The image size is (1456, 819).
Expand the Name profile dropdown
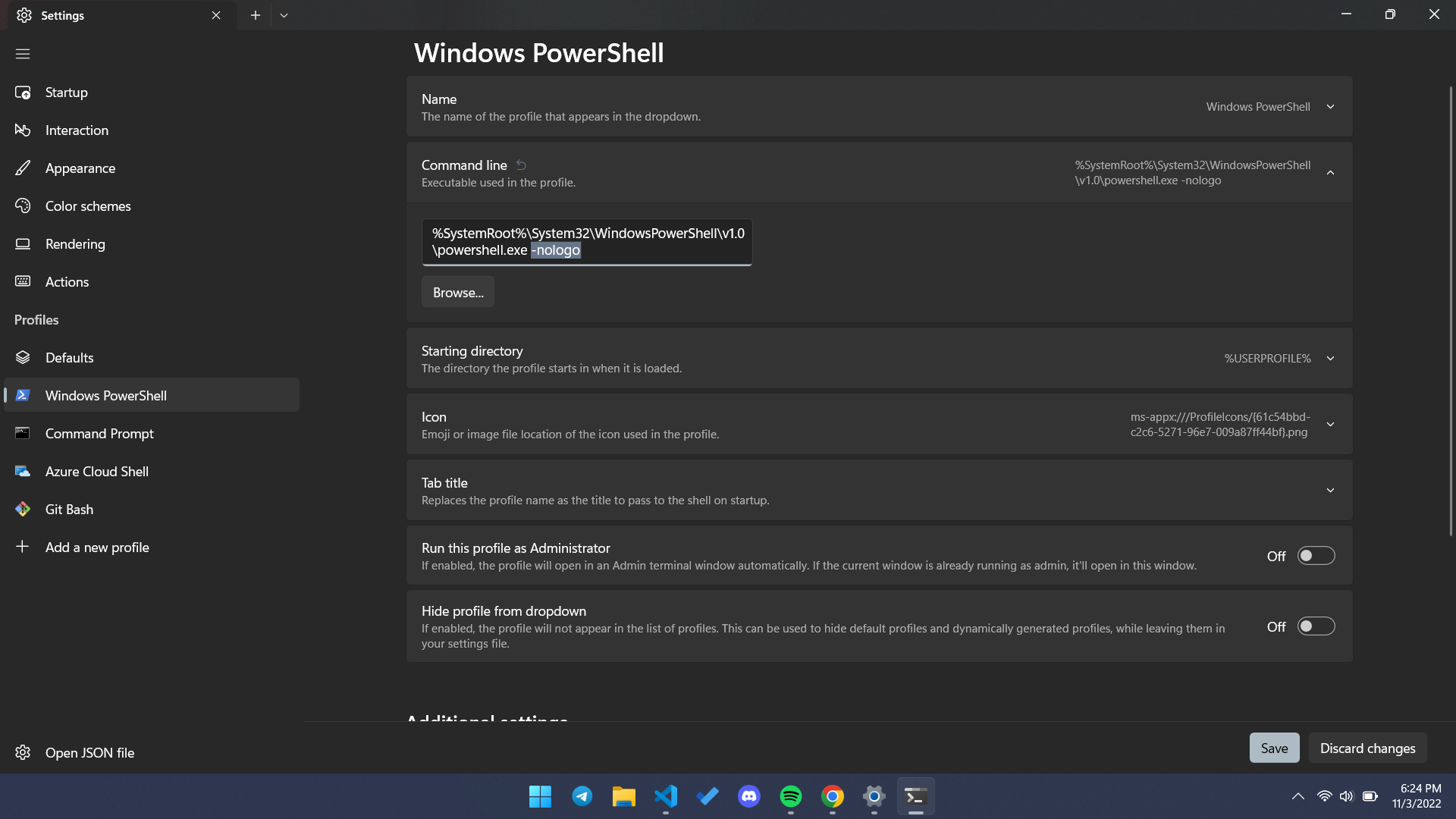pyautogui.click(x=1331, y=106)
